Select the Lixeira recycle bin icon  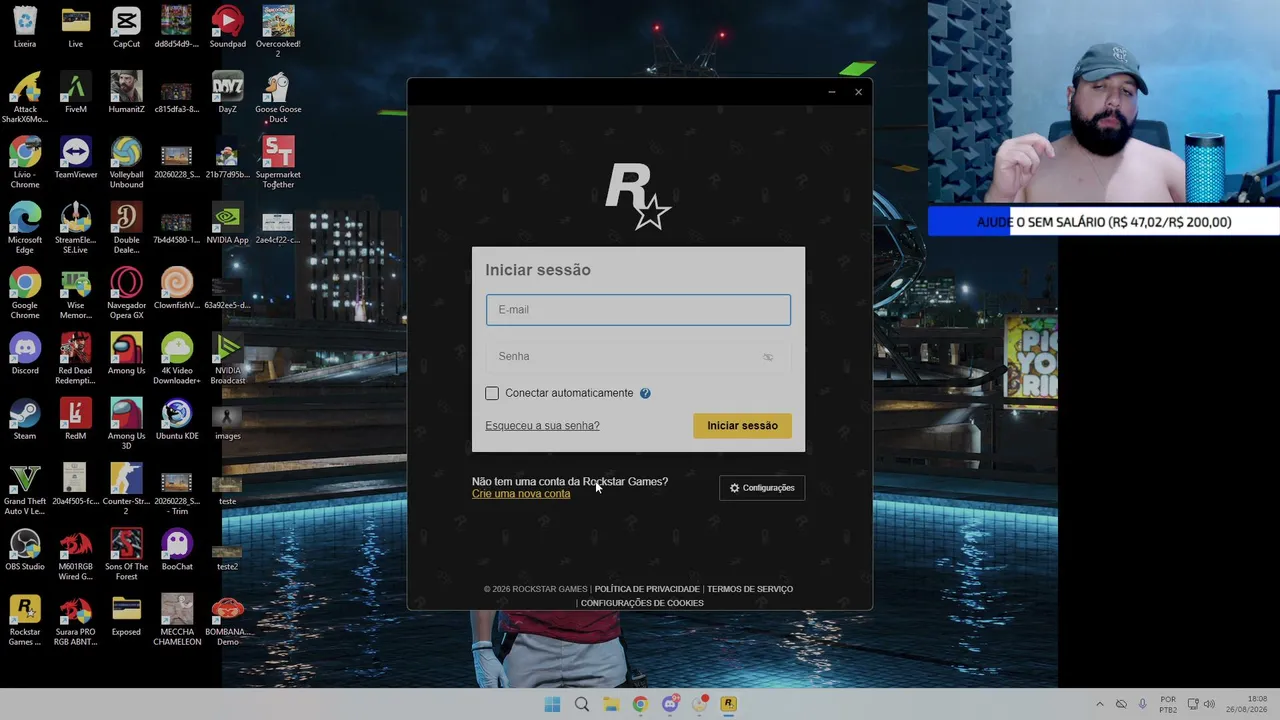click(25, 27)
